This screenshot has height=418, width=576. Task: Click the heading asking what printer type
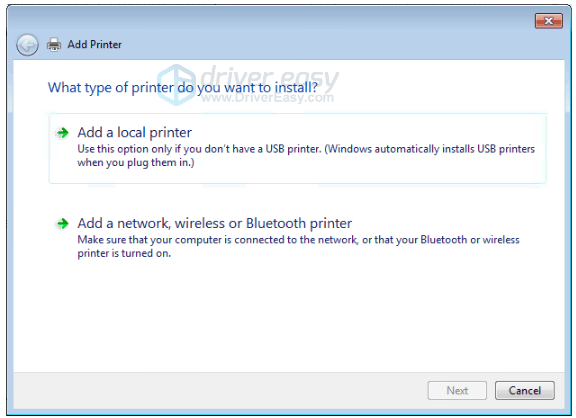[x=183, y=88]
